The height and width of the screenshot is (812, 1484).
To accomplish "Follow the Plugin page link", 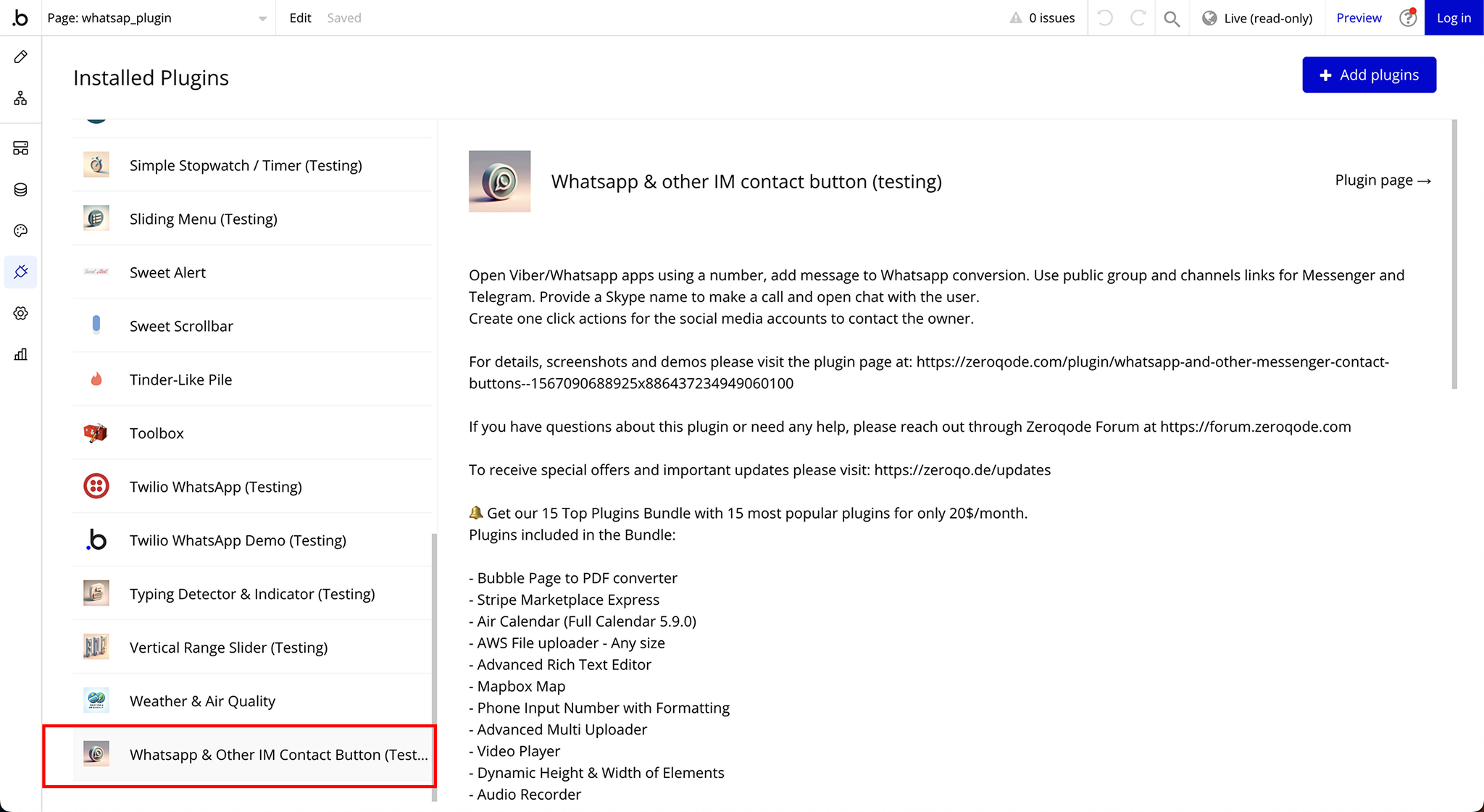I will [1383, 180].
